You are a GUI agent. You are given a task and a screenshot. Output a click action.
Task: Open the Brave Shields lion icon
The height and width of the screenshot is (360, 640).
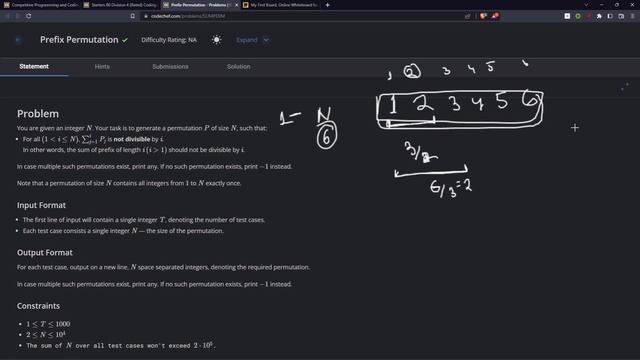pyautogui.click(x=483, y=16)
